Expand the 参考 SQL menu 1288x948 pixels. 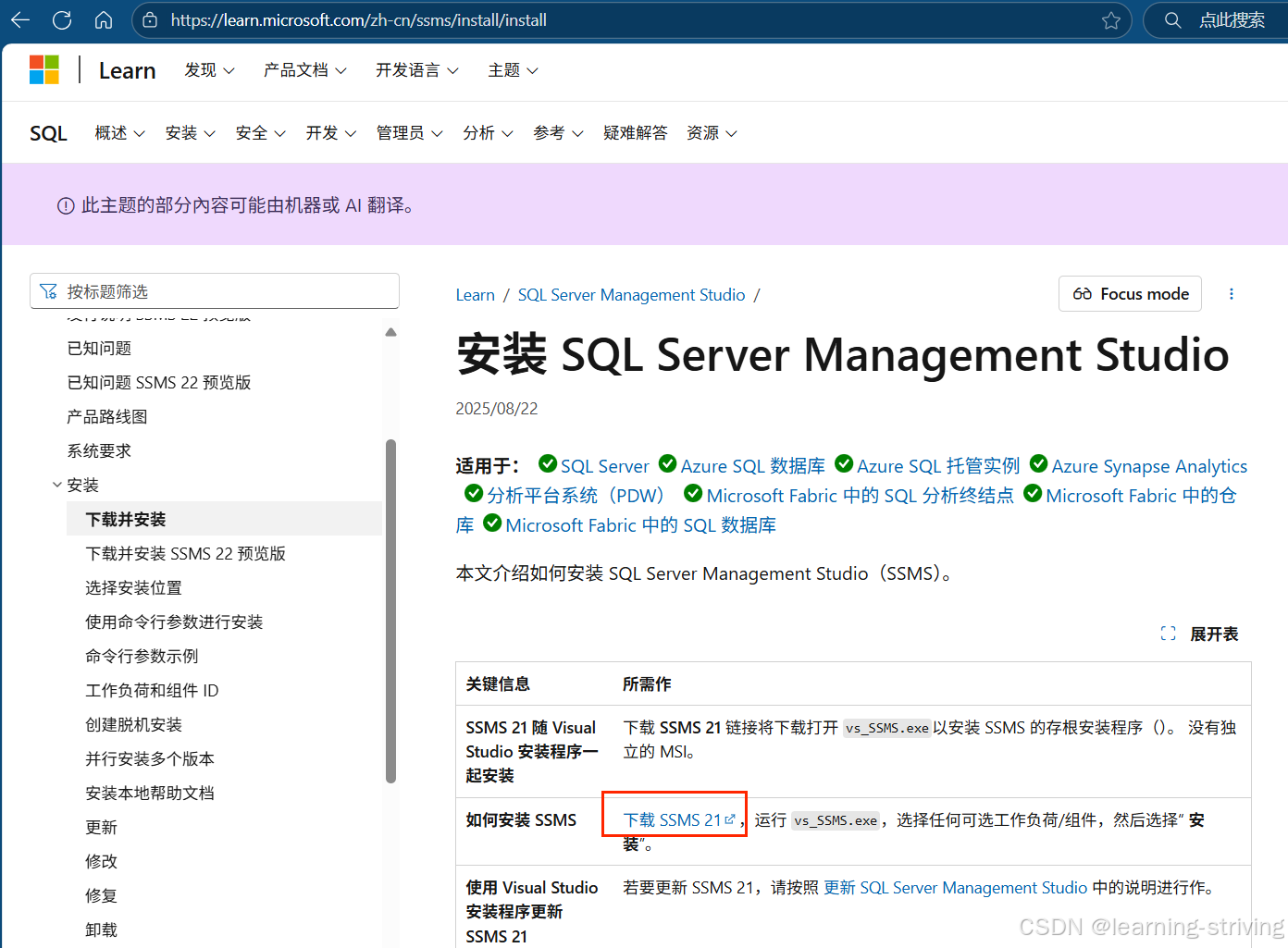coord(559,133)
